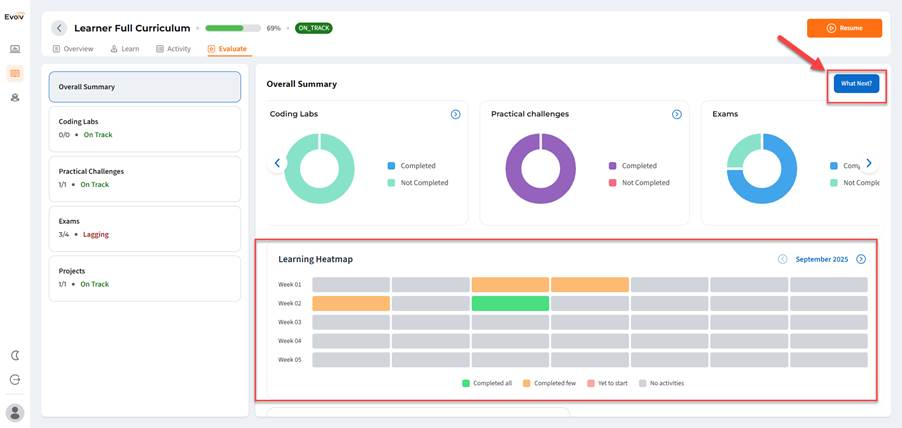Toggle dark mode with the moon icon

(15, 356)
